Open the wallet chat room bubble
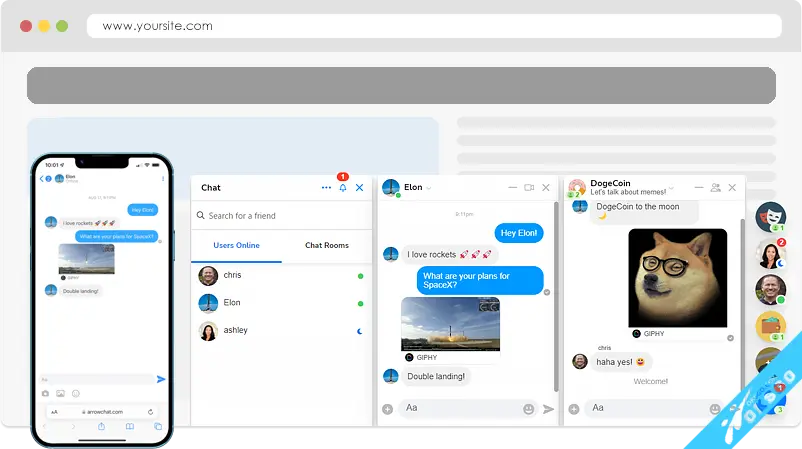Image resolution: width=802 pixels, height=449 pixels. [x=770, y=327]
